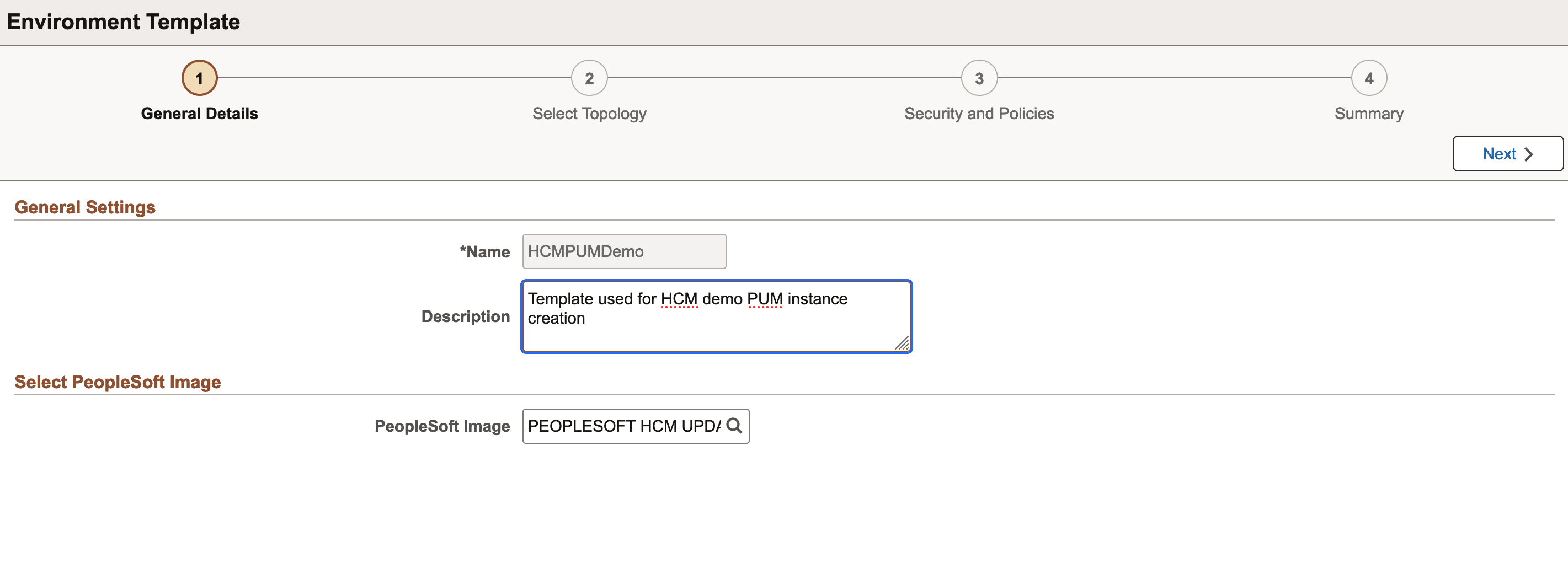Click the Description textarea resize handle
This screenshot has height=569, width=1568.
[902, 343]
